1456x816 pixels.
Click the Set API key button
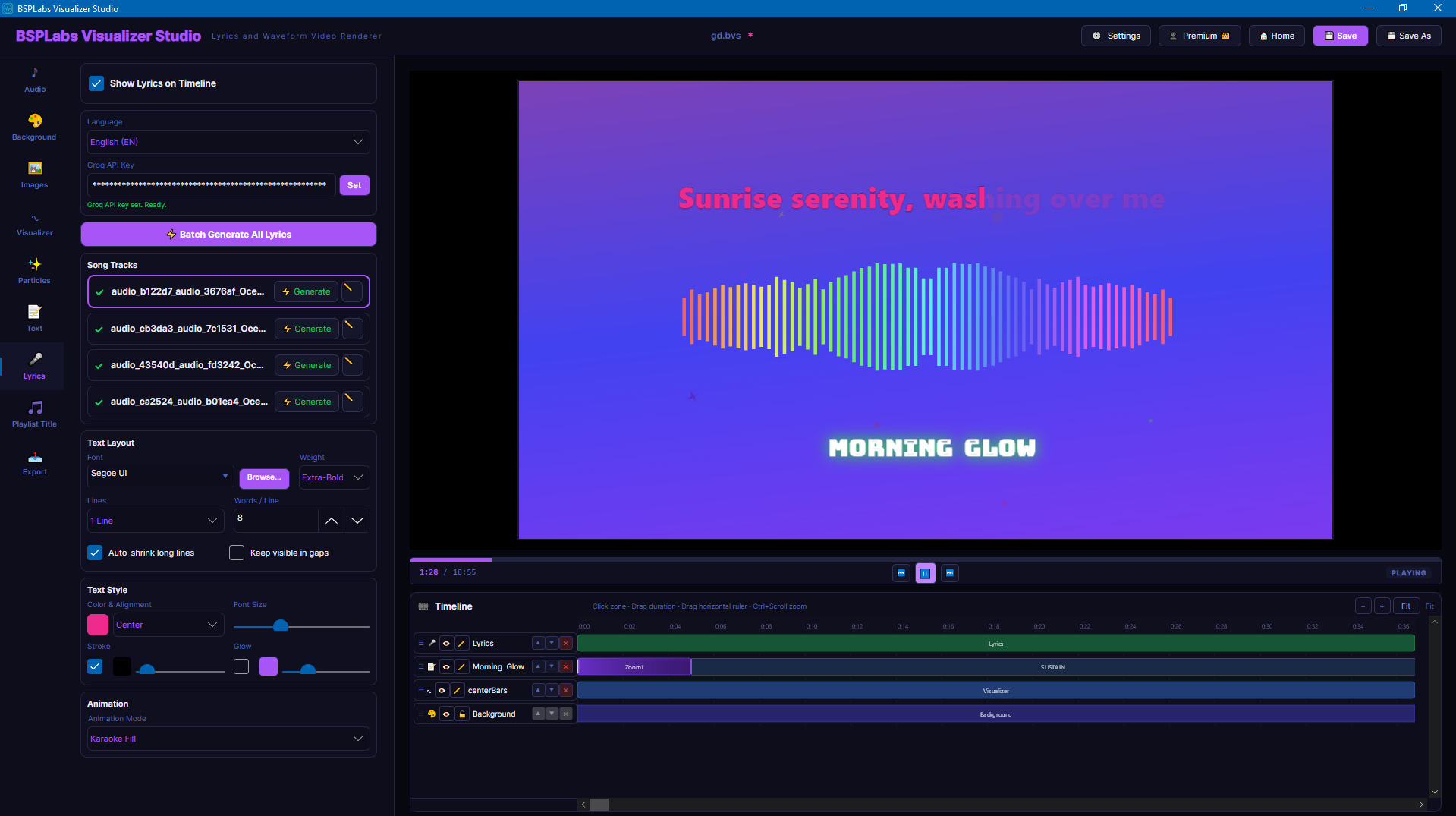pos(354,185)
